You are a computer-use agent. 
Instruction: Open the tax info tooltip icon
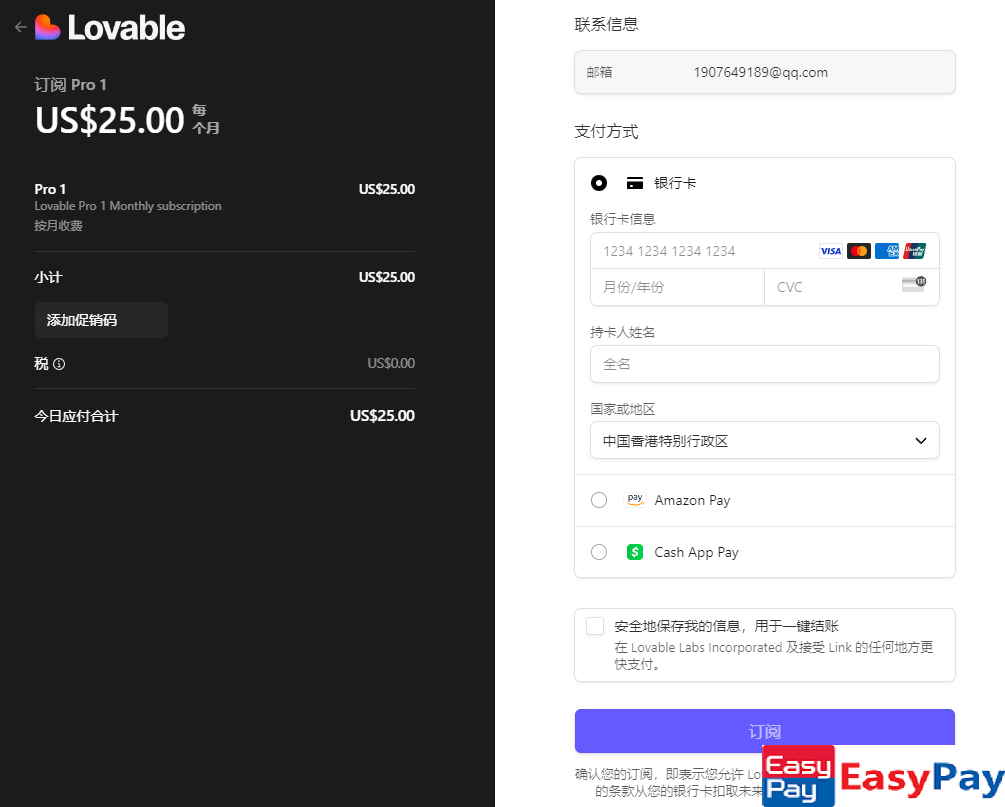click(59, 364)
